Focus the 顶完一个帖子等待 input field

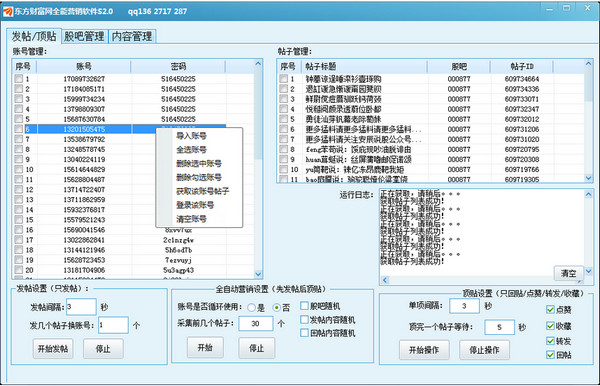499,327
